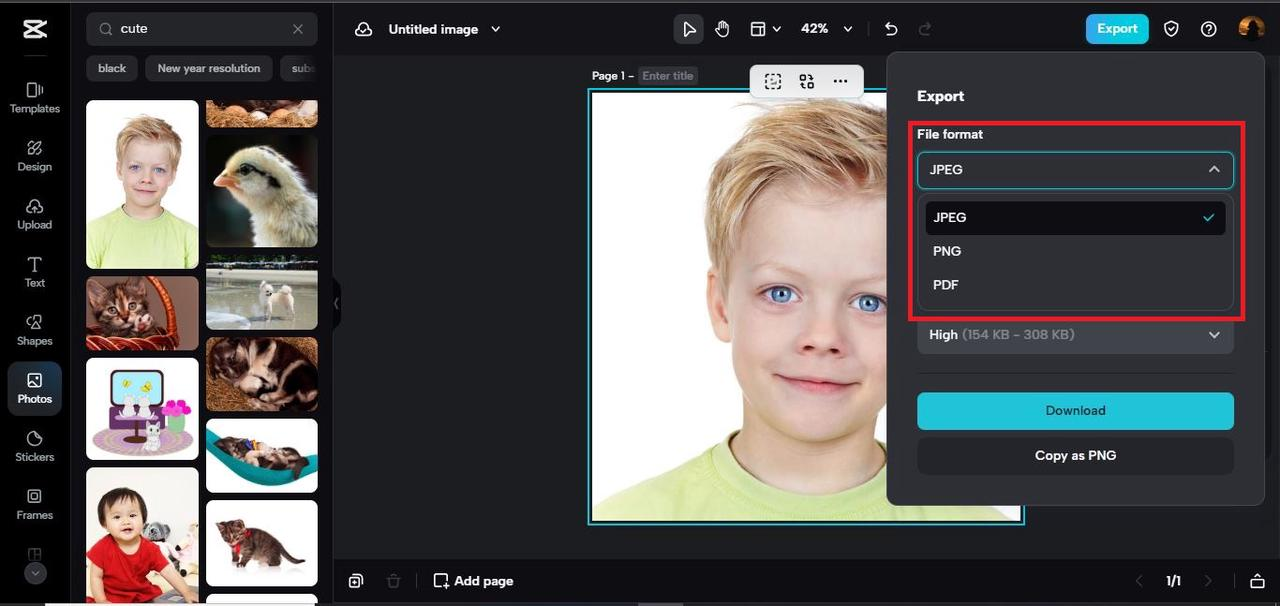
Task: Select the white dog on beach thumbnail
Action: pyautogui.click(x=262, y=292)
